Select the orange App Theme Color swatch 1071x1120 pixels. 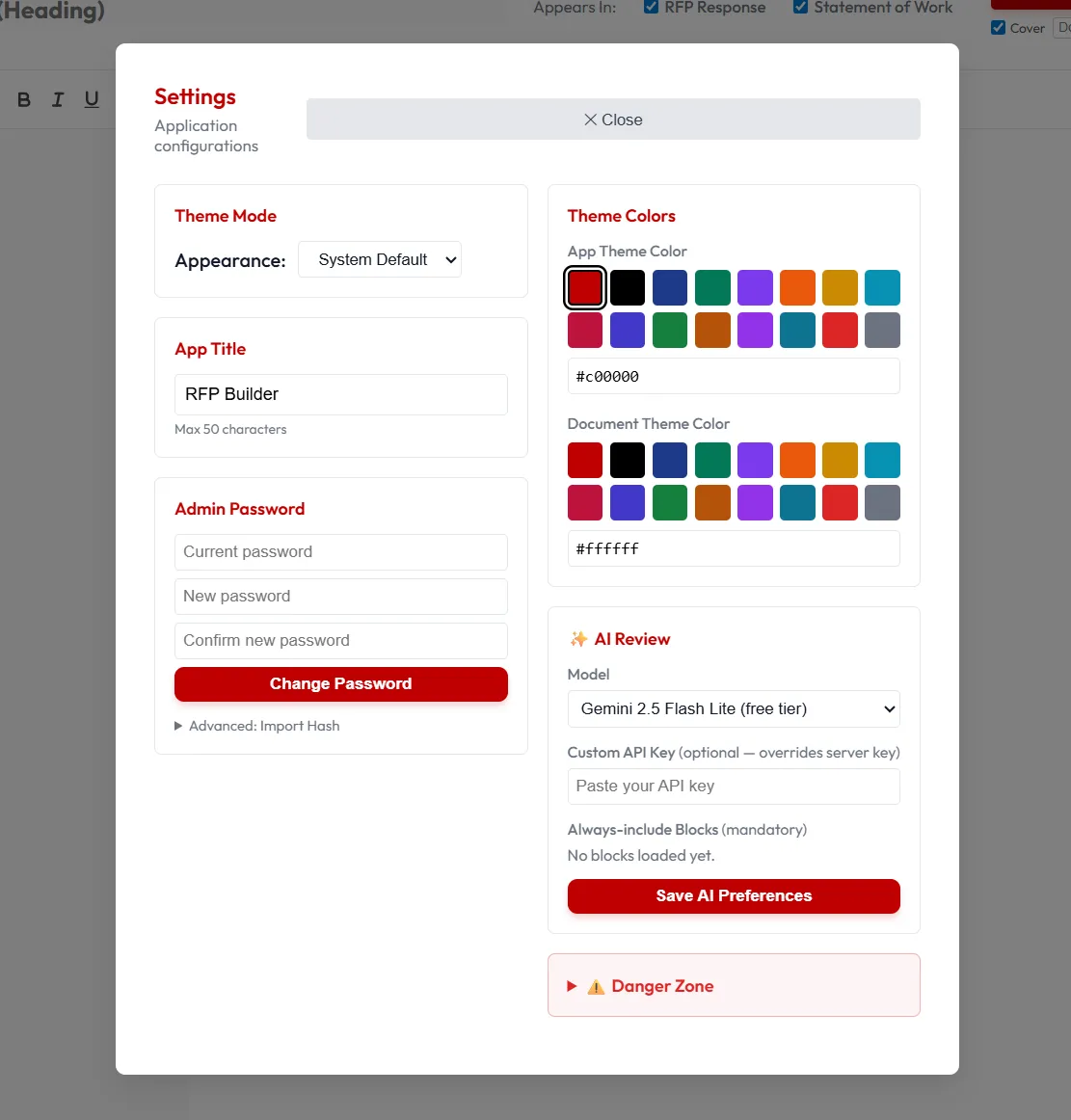[797, 287]
